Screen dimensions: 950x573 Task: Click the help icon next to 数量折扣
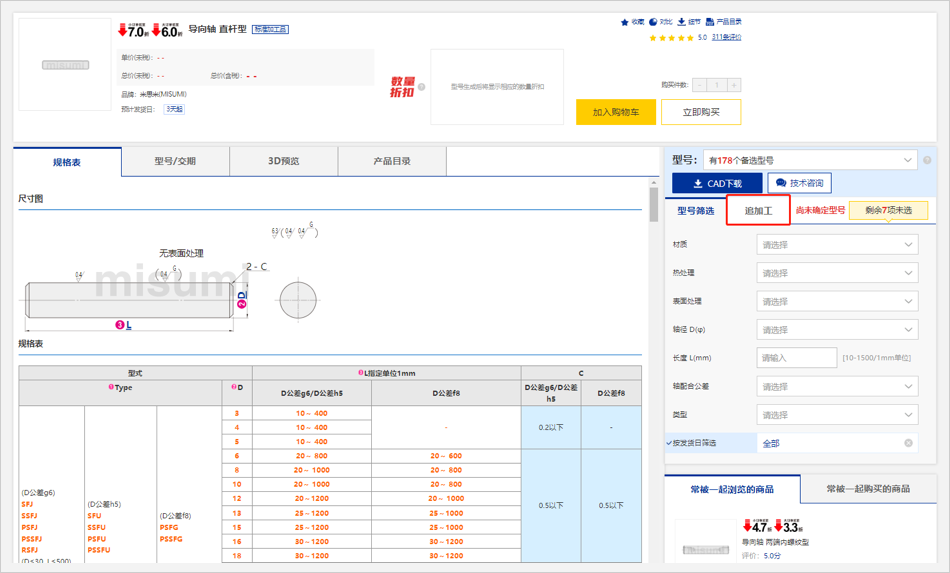[422, 87]
